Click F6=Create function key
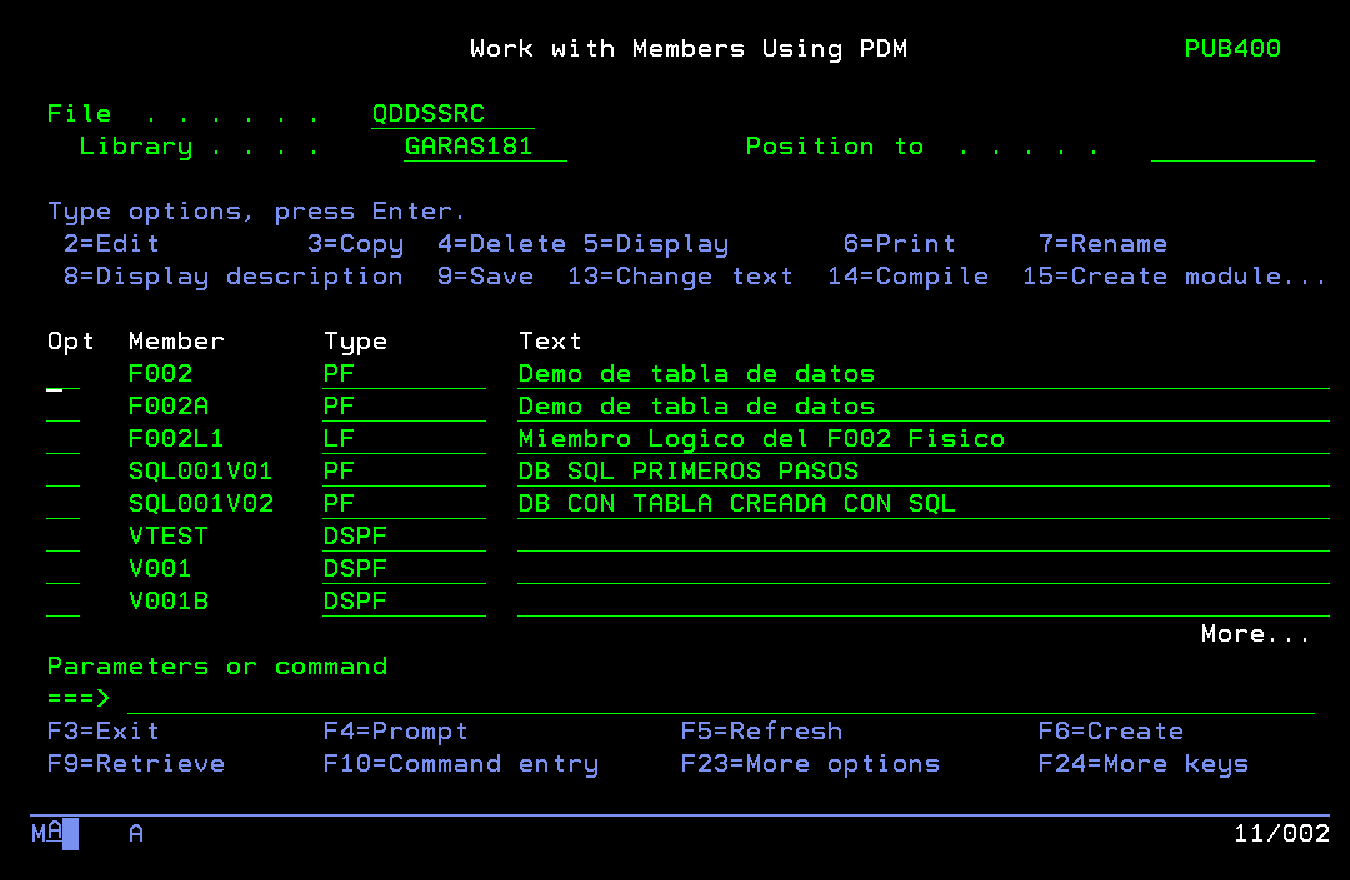The height and width of the screenshot is (880, 1350). 1110,732
